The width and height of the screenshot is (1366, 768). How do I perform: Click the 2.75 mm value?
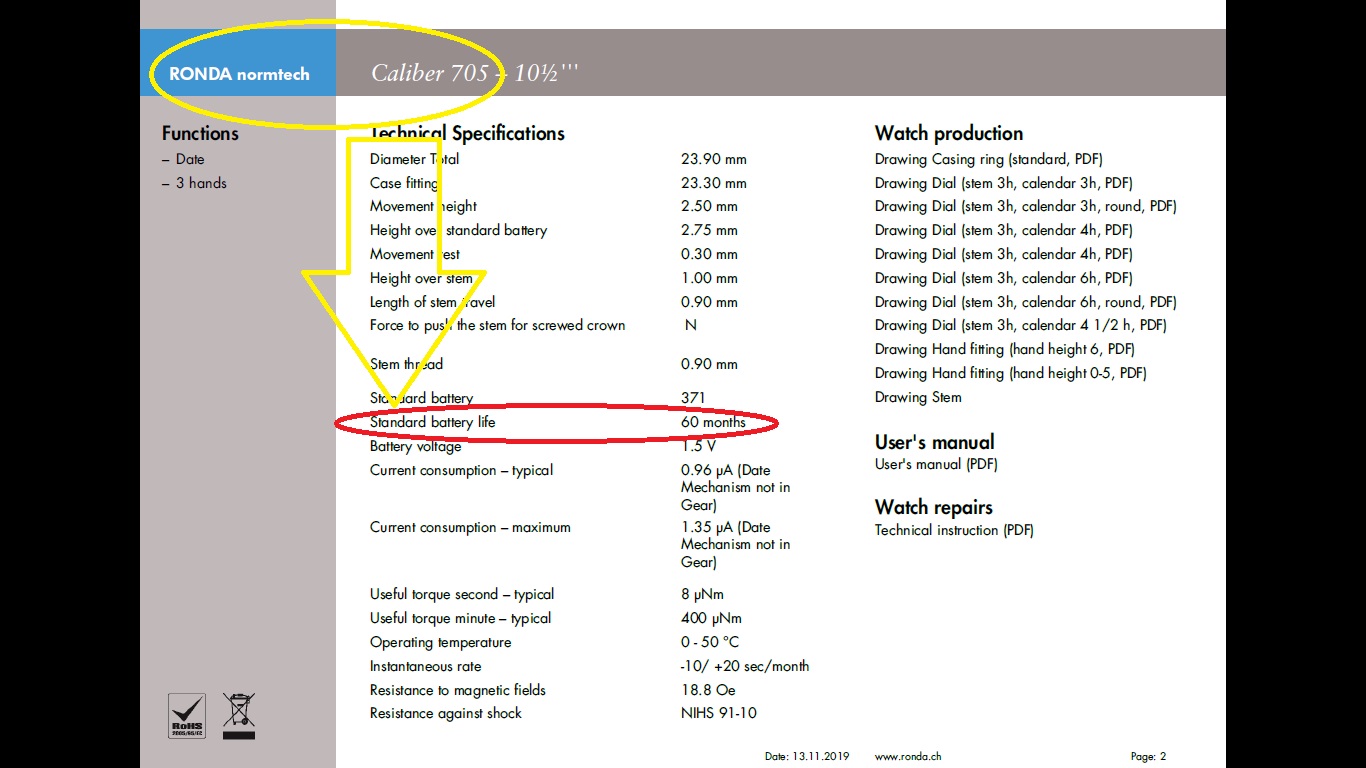[x=709, y=230]
